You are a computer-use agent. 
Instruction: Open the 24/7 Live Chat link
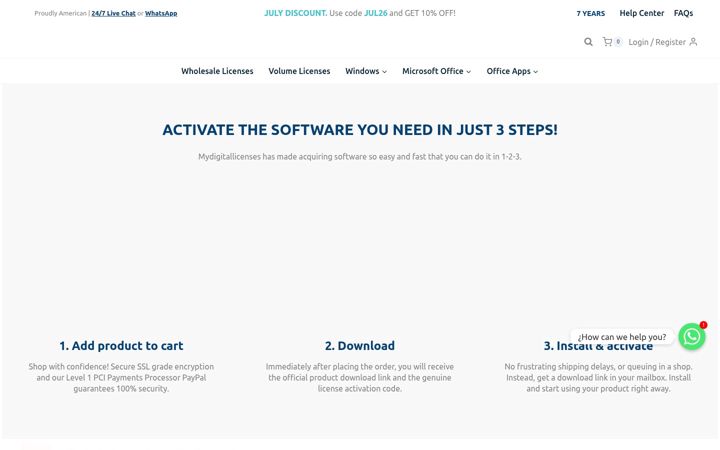[113, 13]
